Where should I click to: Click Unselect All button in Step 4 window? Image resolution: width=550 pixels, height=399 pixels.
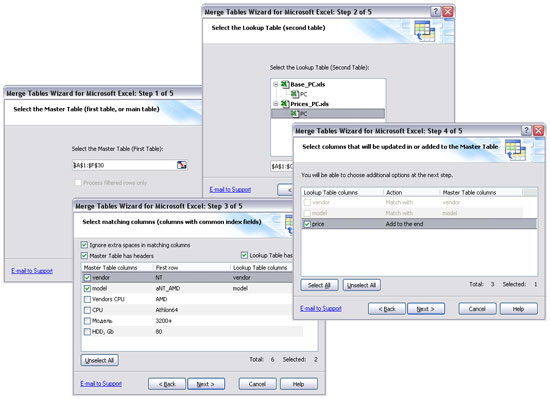click(x=361, y=285)
